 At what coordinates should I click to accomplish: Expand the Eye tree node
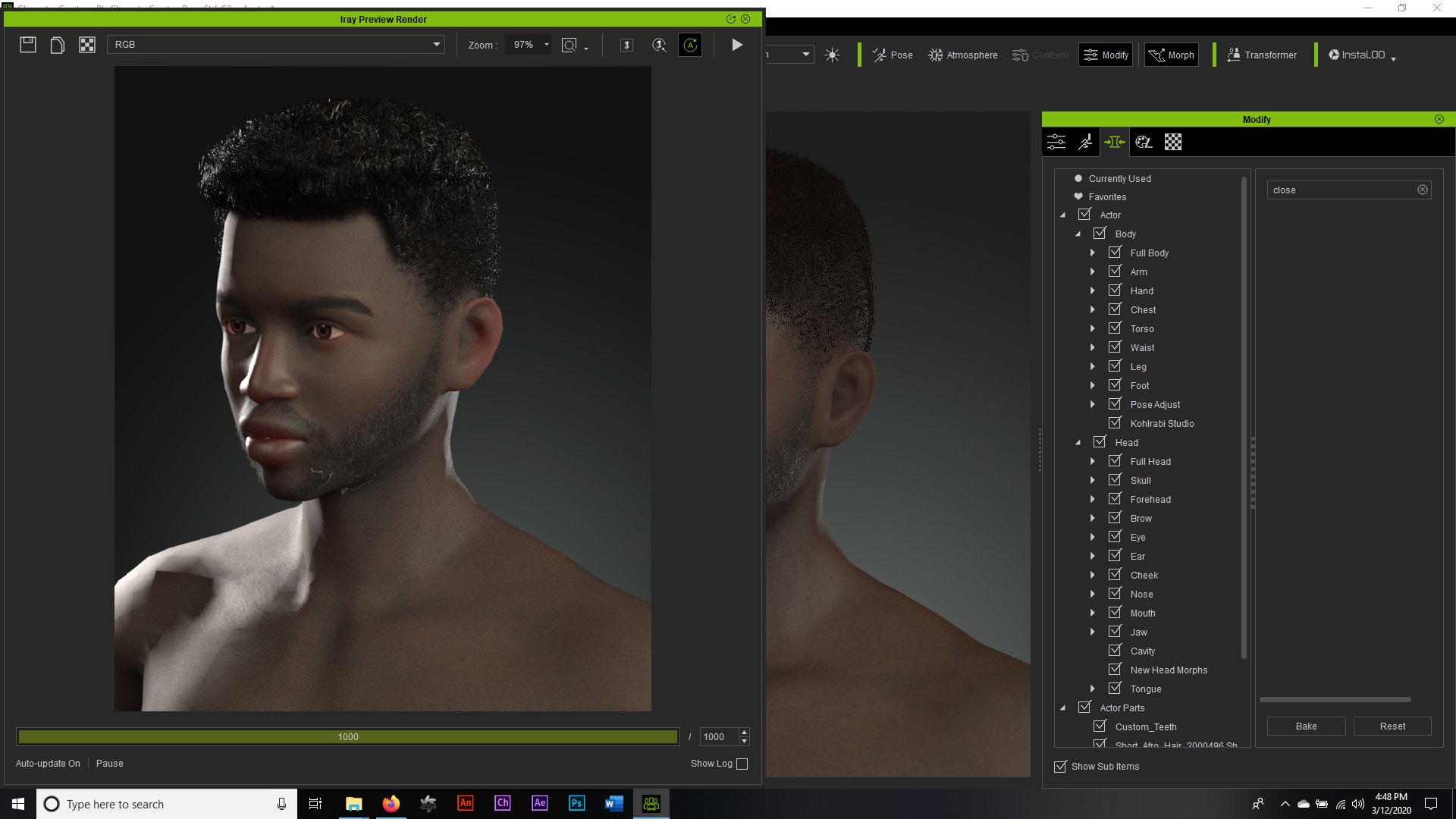[x=1093, y=537]
